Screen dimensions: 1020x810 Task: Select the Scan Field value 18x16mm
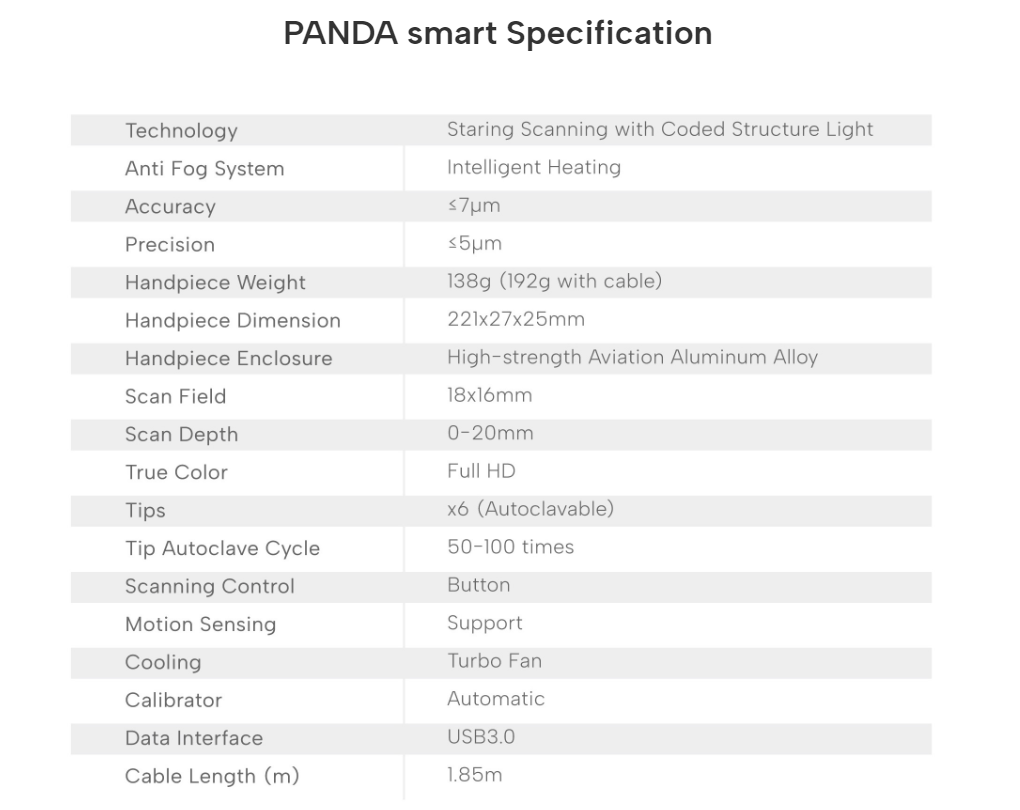[490, 396]
